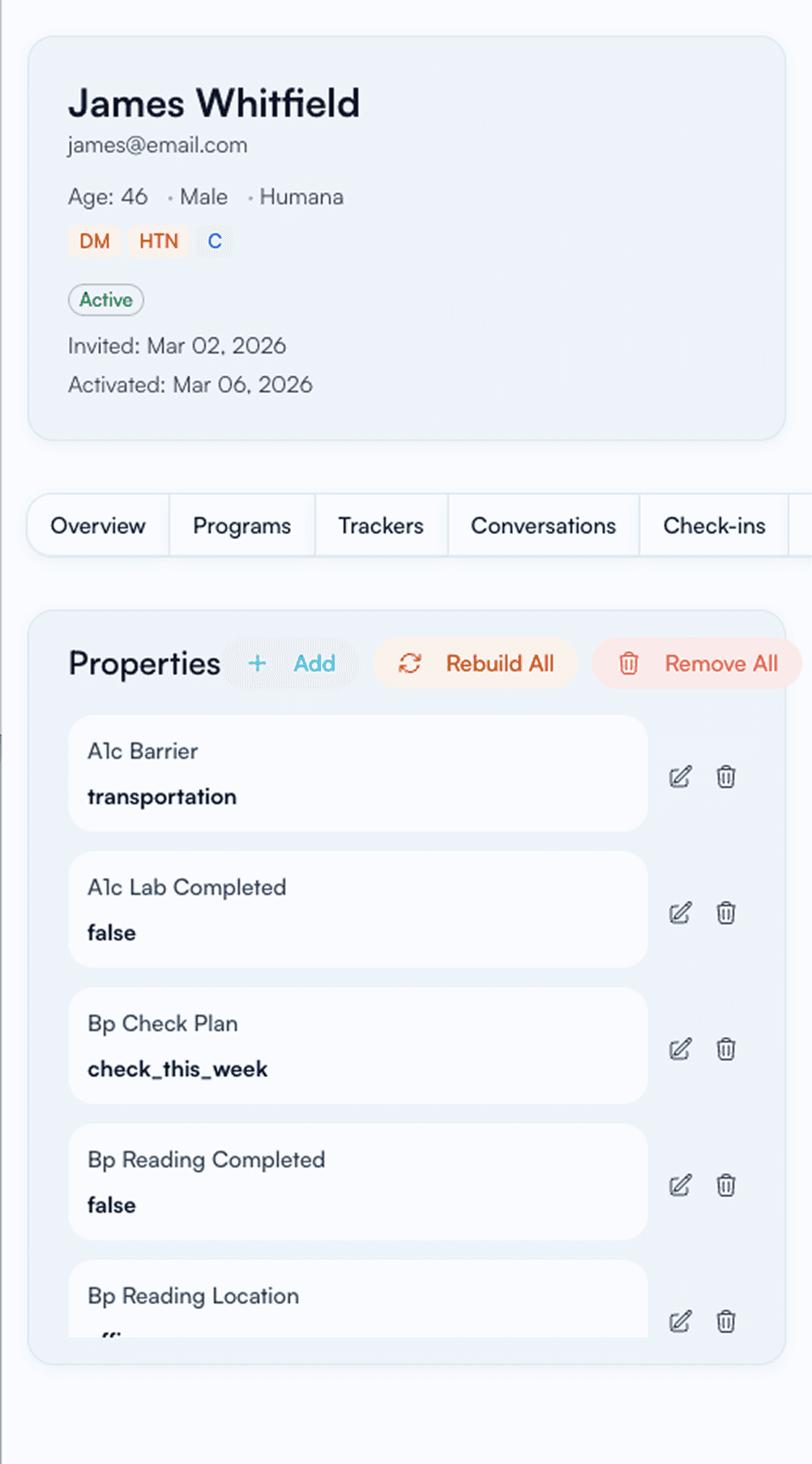Delete the A1c Barrier property
Image resolution: width=812 pixels, height=1464 pixels.
pyautogui.click(x=726, y=777)
